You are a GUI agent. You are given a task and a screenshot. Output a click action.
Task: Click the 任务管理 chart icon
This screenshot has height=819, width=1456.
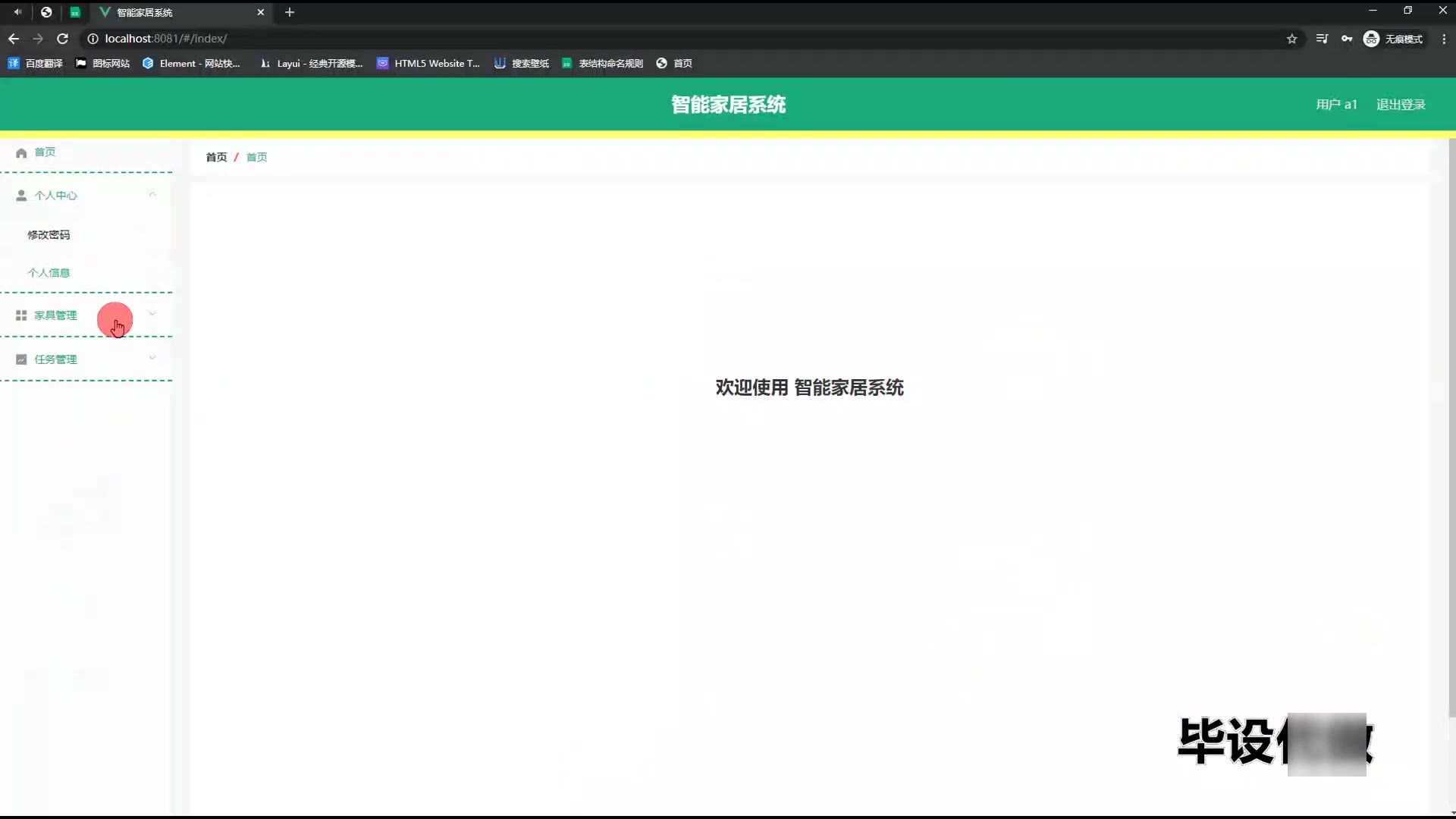[21, 359]
